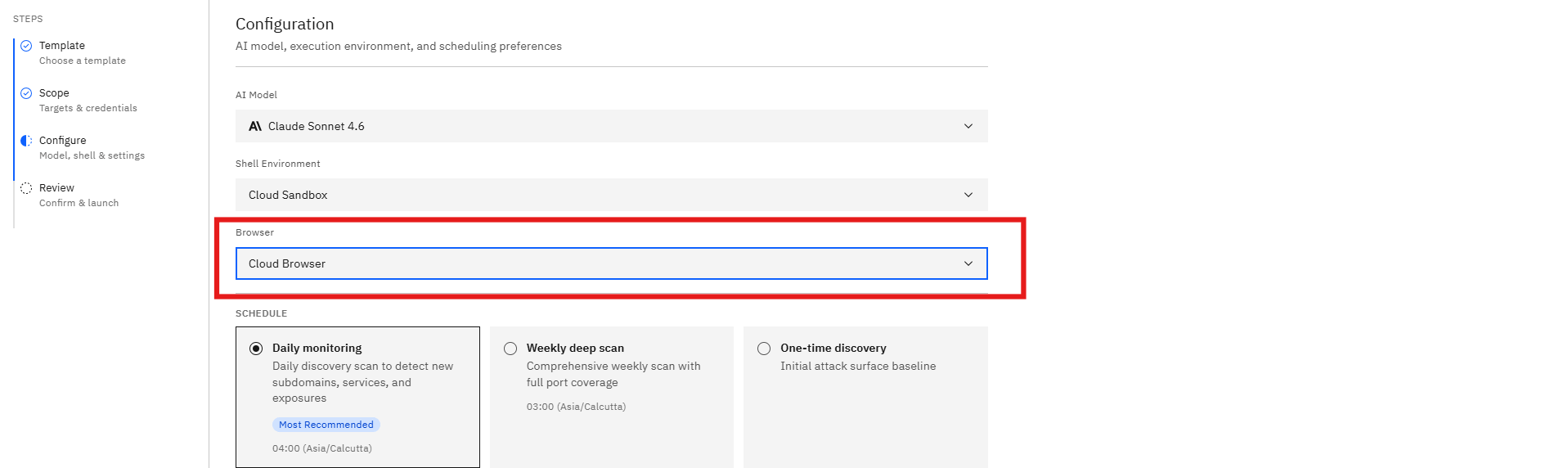
Task: Click the Template step checkmark icon
Action: 26,46
